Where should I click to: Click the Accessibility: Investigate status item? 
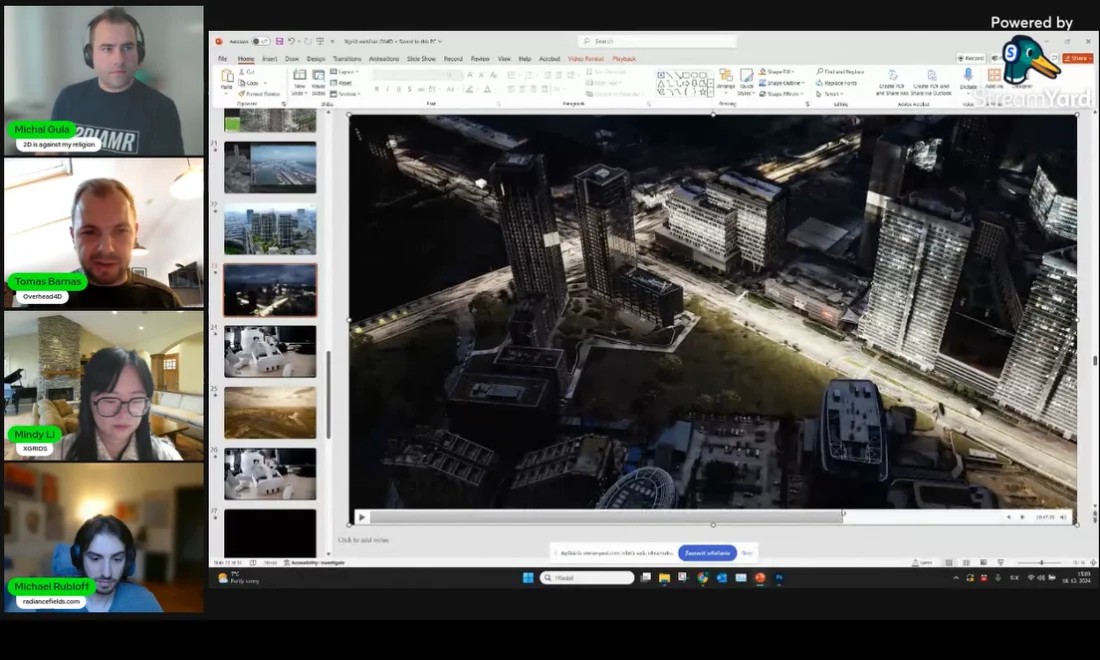314,563
